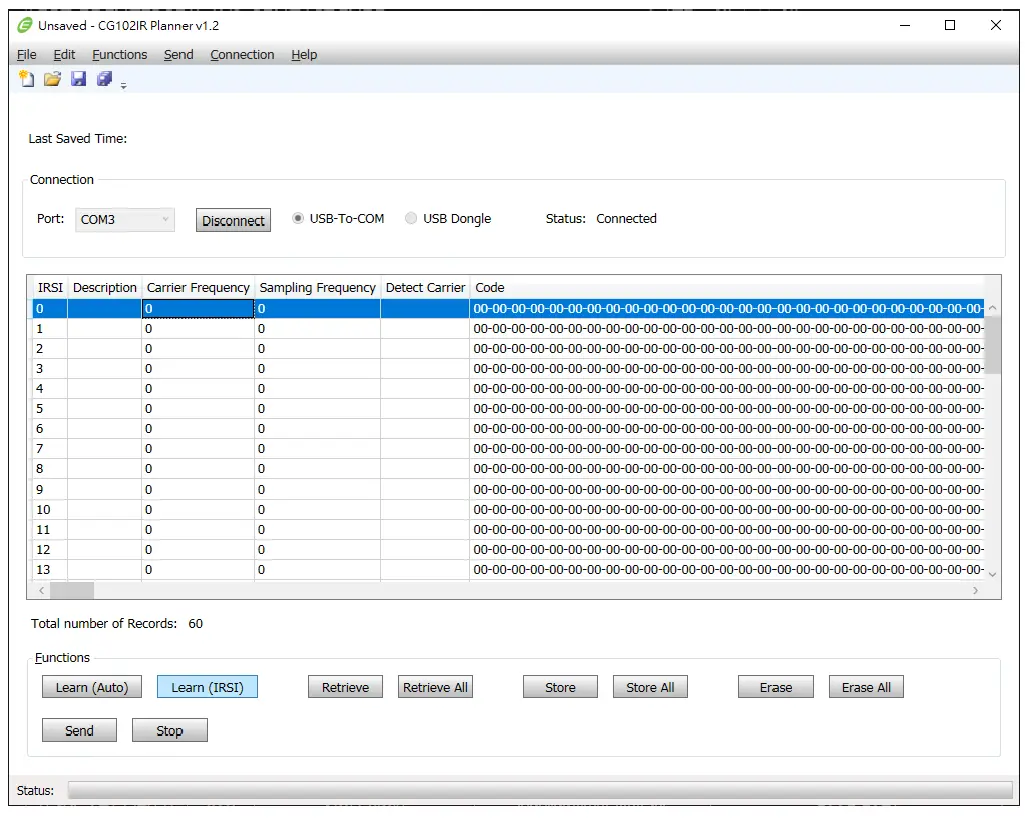The width and height of the screenshot is (1025, 818).
Task: Open the Connection menu
Action: pyautogui.click(x=242, y=55)
